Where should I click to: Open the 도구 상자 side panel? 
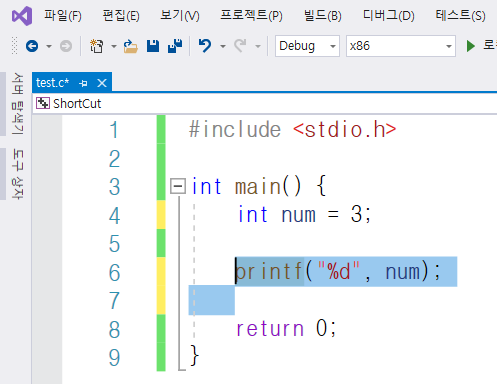(17, 174)
